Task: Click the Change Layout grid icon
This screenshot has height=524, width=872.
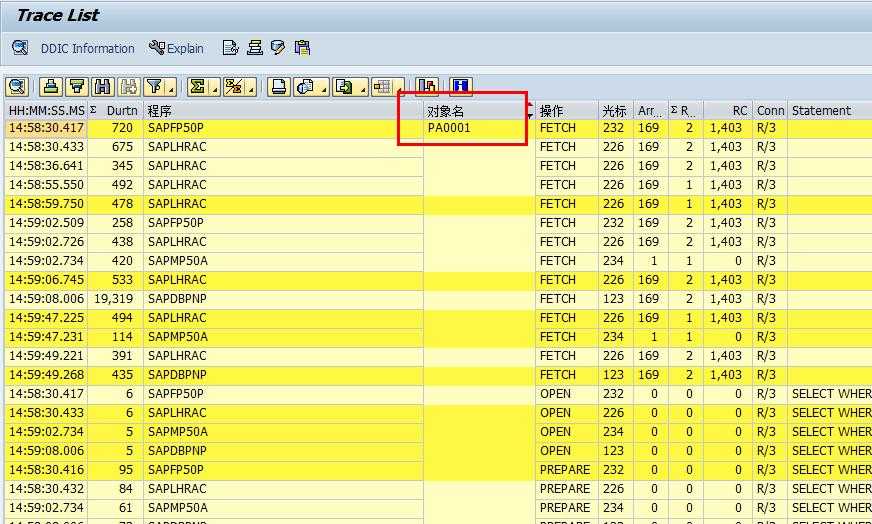Action: [383, 87]
